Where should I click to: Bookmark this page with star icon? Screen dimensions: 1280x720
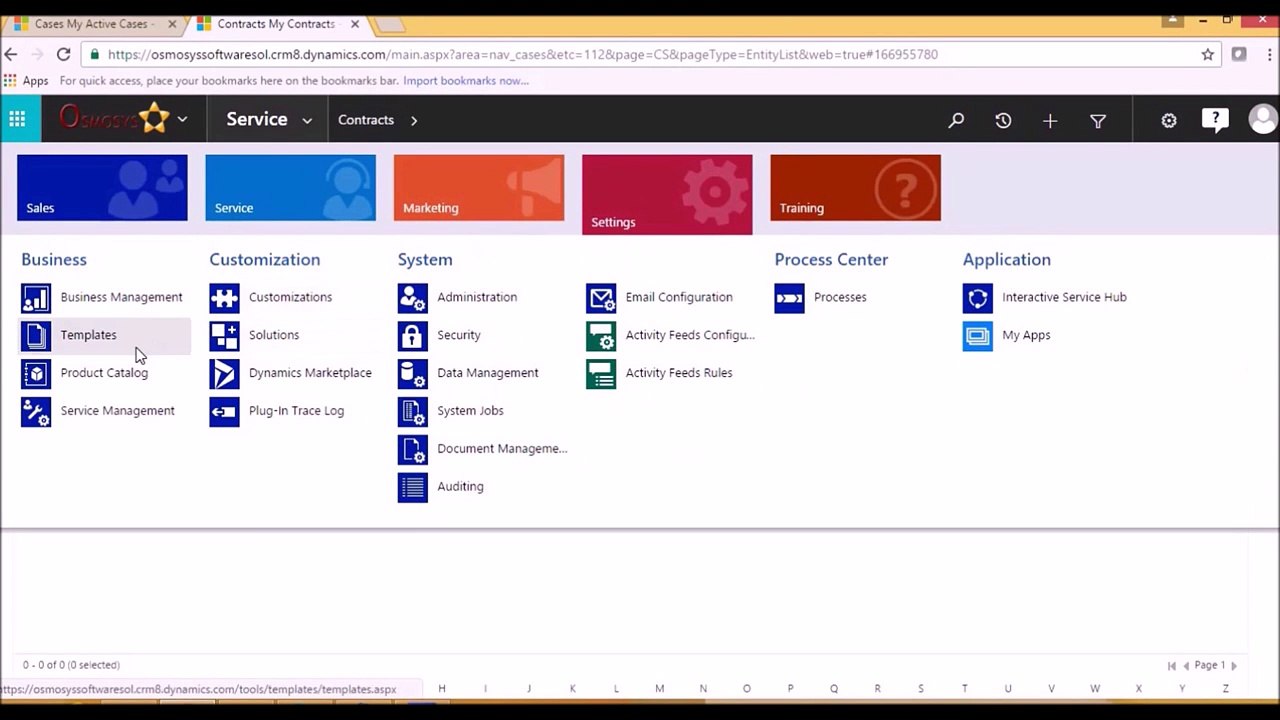(1207, 55)
